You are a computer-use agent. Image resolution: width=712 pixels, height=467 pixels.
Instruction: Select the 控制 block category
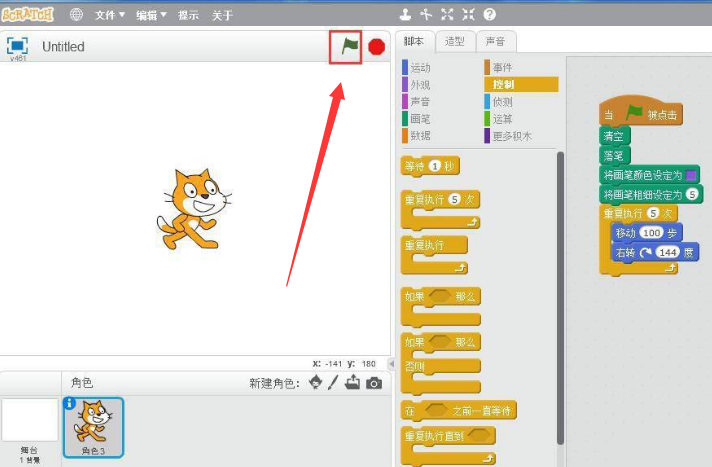521,84
